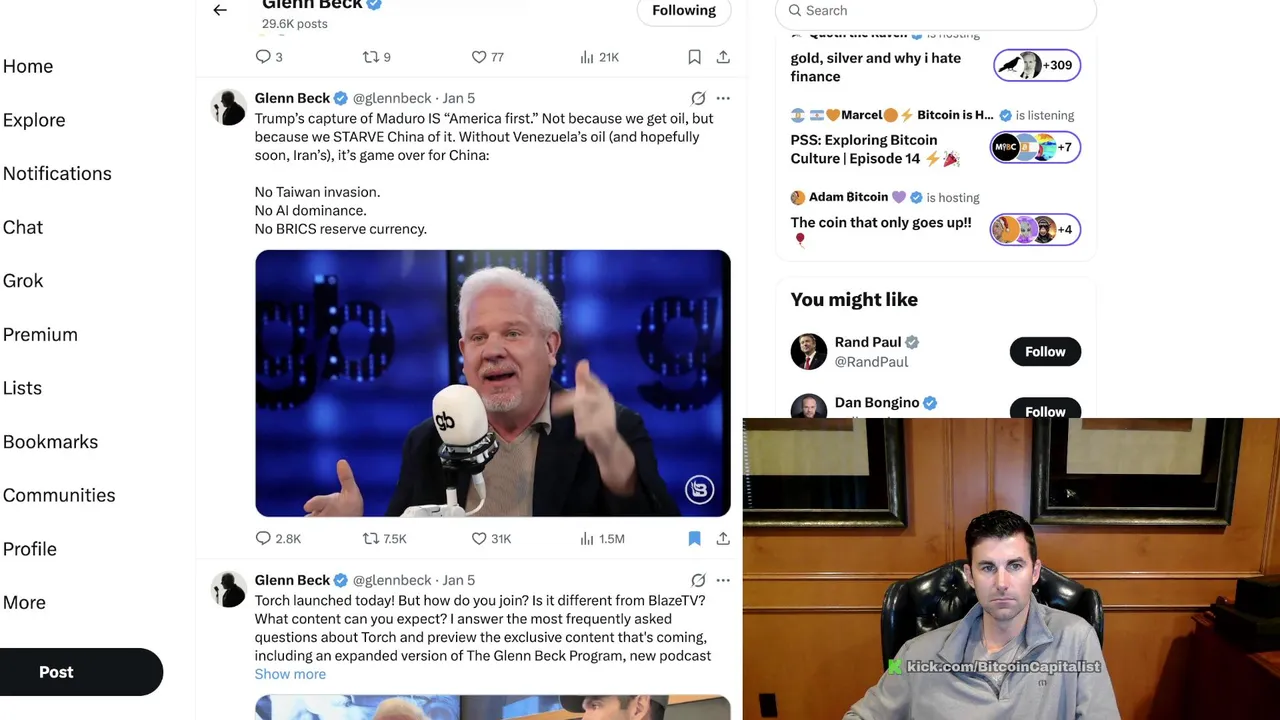Follow Rand Paul
Viewport: 1280px width, 720px height.
click(1045, 351)
